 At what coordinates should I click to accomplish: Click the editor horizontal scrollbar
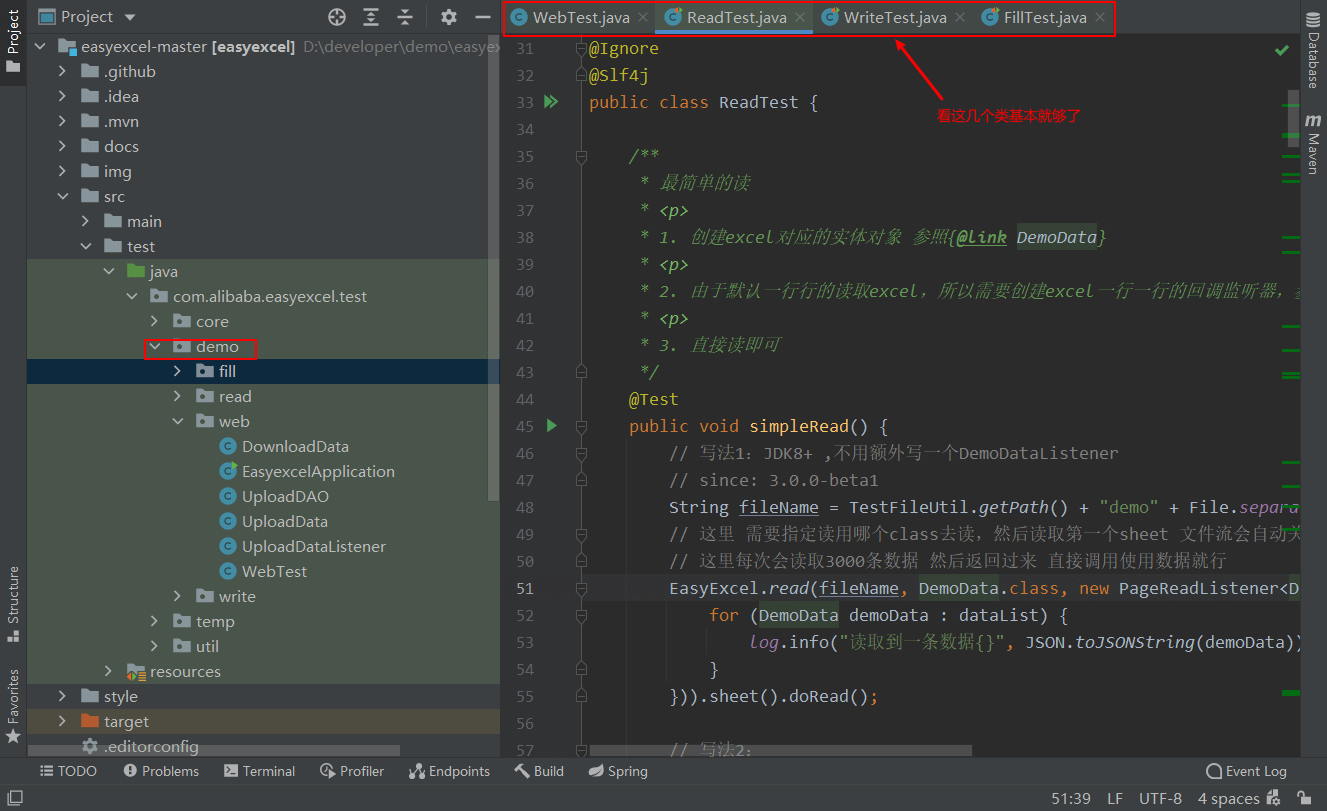tap(780, 749)
